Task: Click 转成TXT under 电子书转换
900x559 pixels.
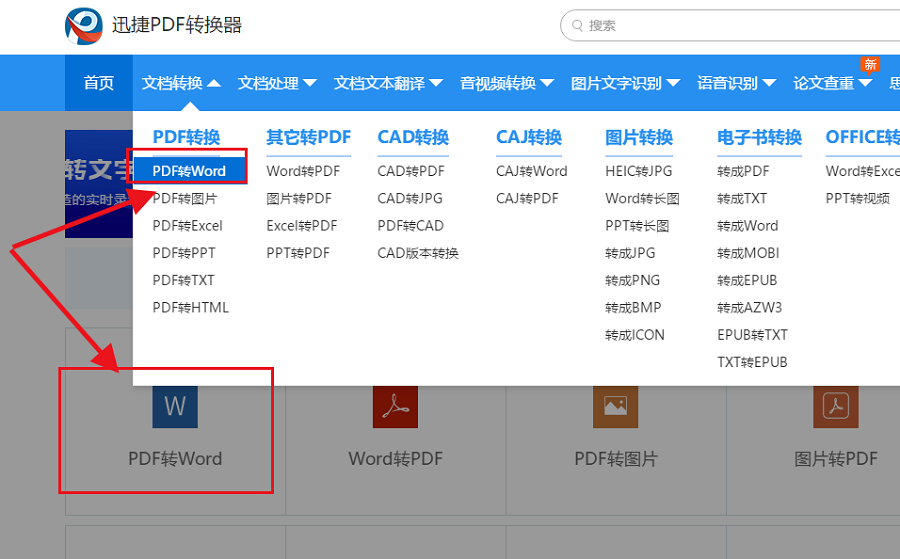Action: pos(742,199)
